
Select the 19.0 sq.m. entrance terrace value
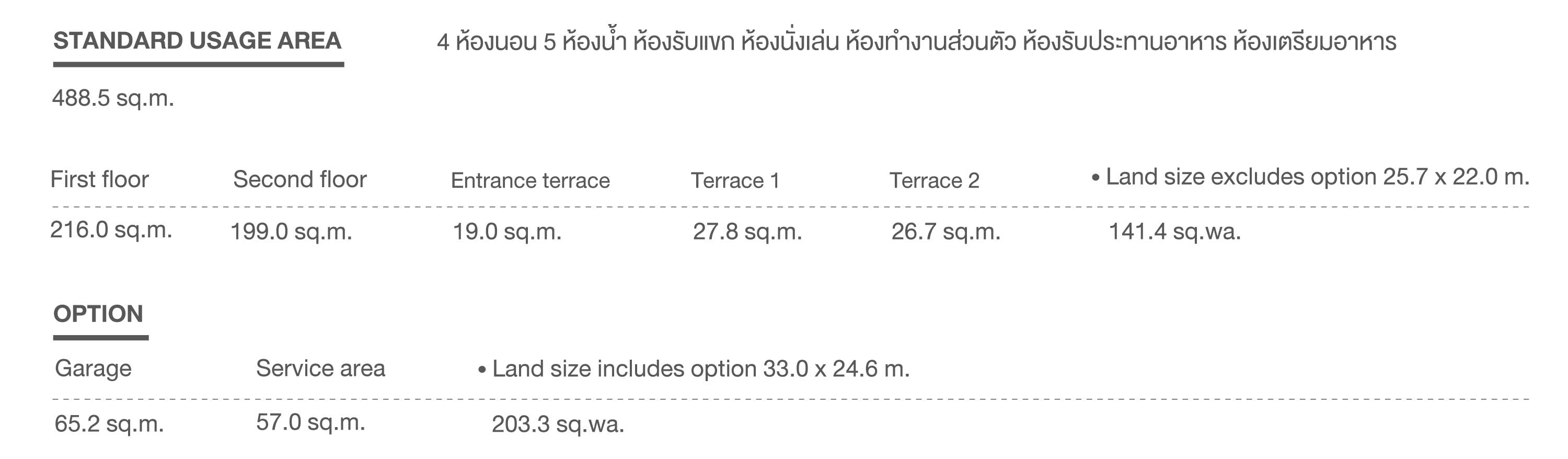click(x=507, y=232)
